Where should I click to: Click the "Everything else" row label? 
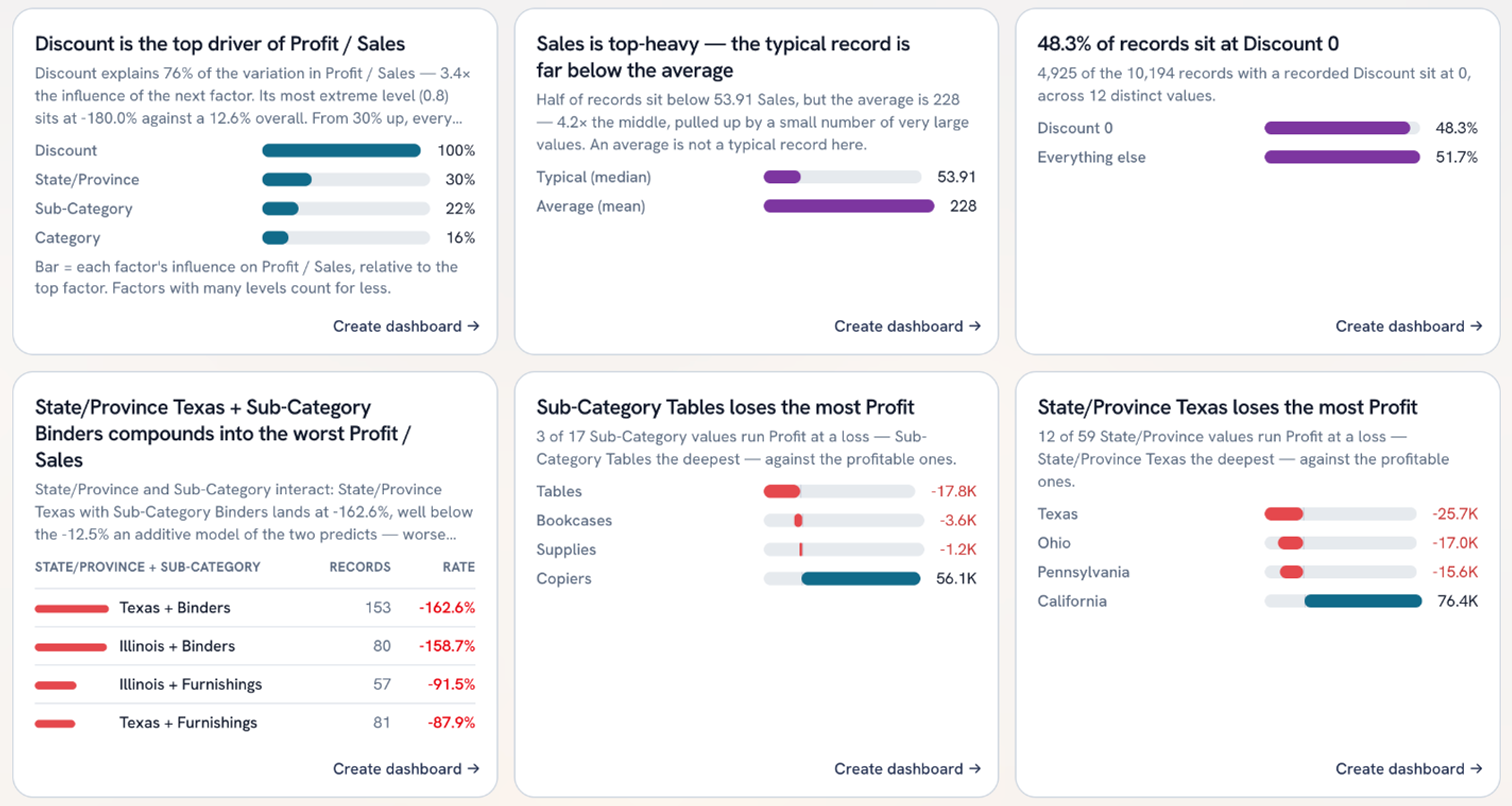(x=1091, y=157)
